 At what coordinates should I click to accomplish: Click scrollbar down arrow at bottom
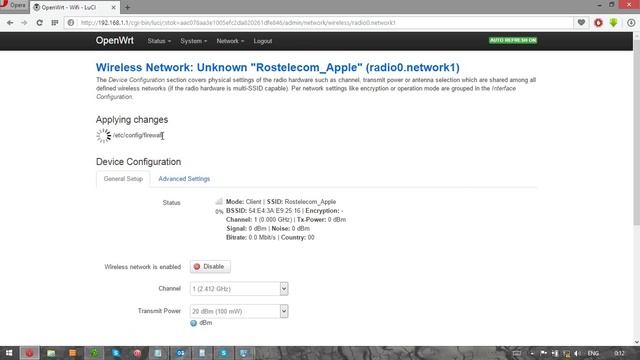636,342
